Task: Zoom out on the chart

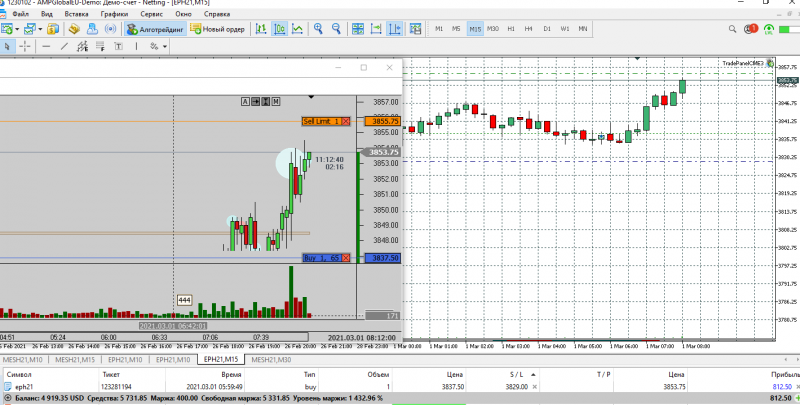Action: coord(336,29)
